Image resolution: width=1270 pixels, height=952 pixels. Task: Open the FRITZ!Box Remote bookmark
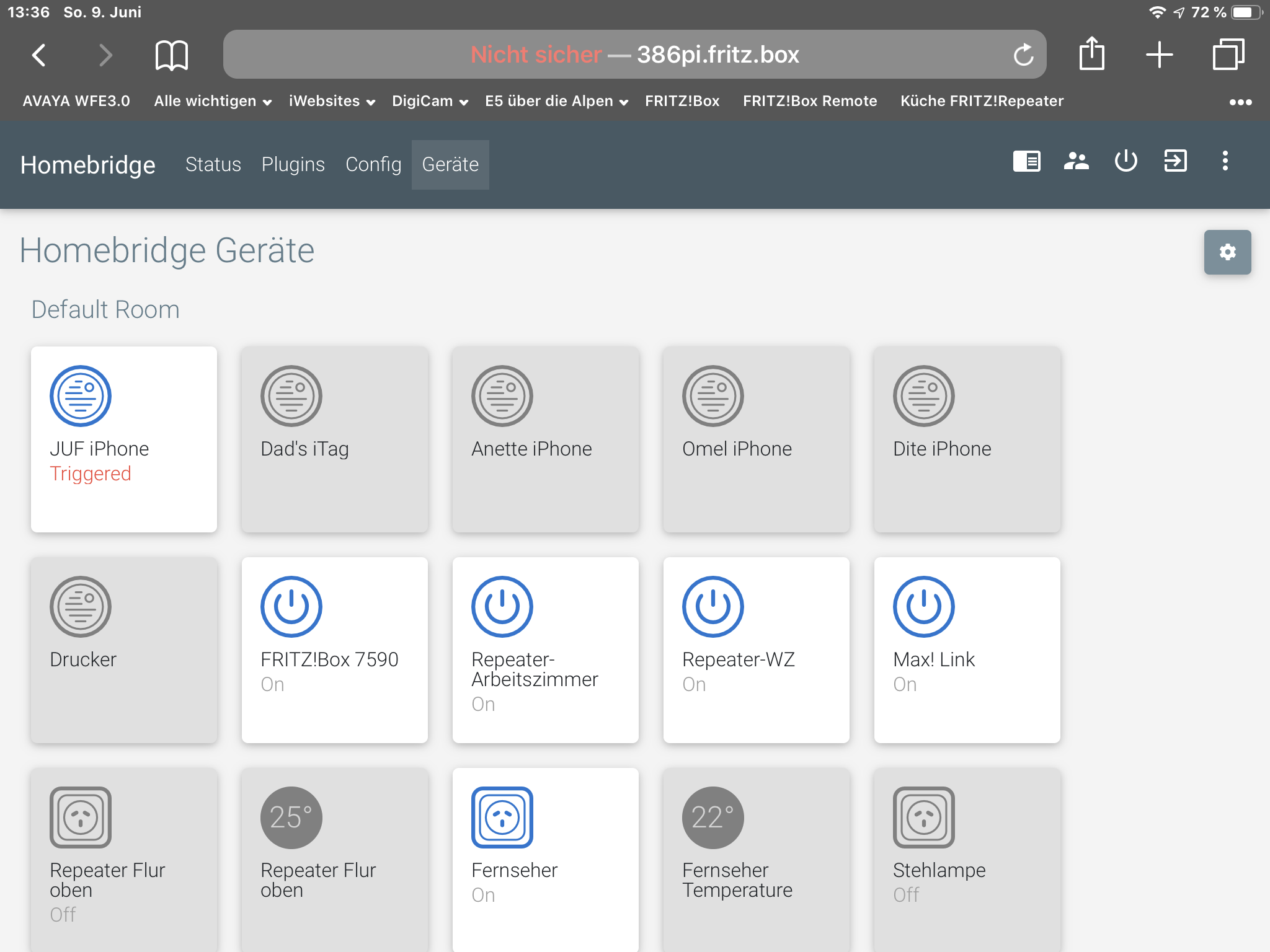click(809, 101)
